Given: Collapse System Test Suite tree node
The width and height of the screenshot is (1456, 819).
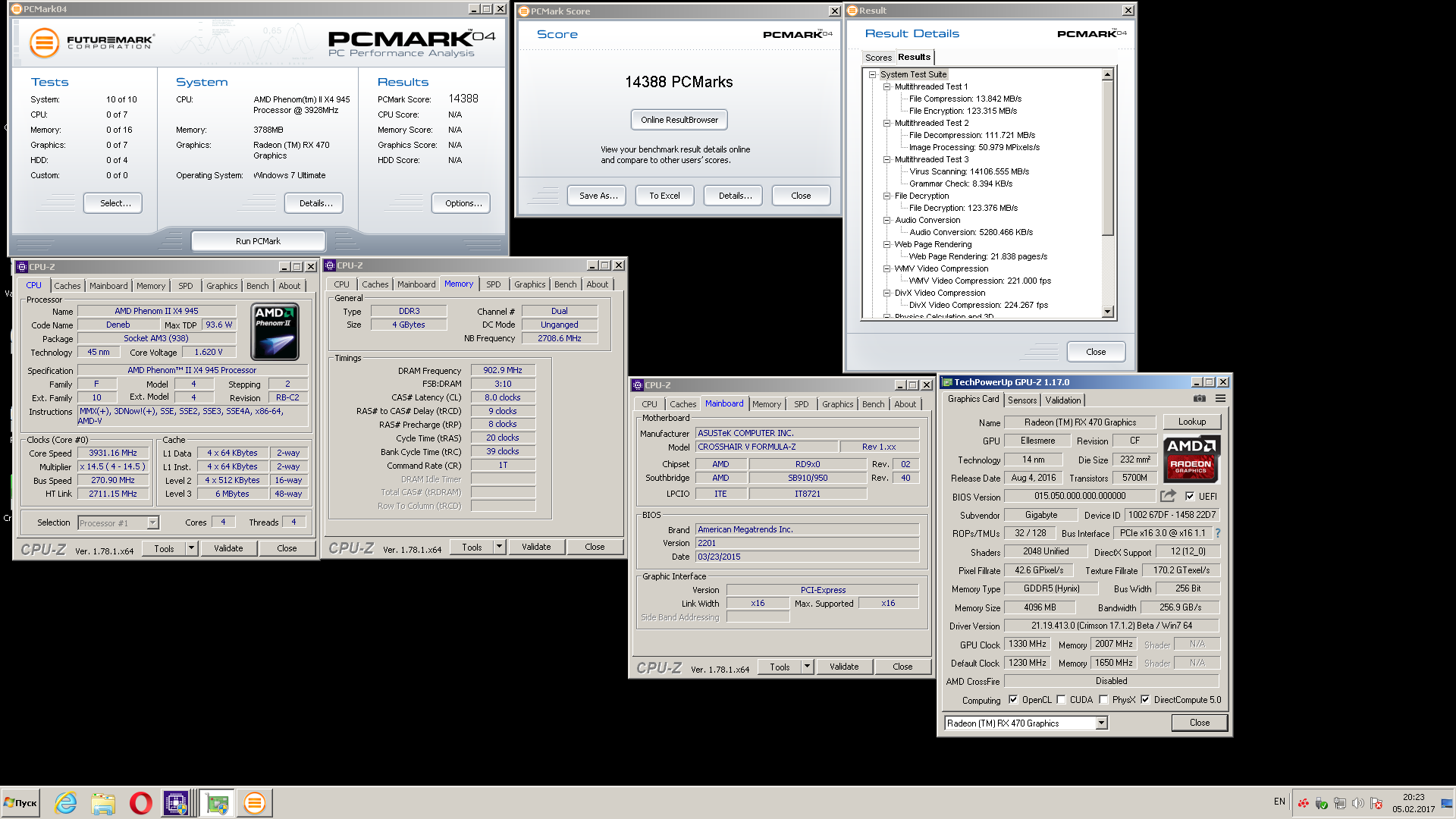Looking at the screenshot, I should [873, 74].
